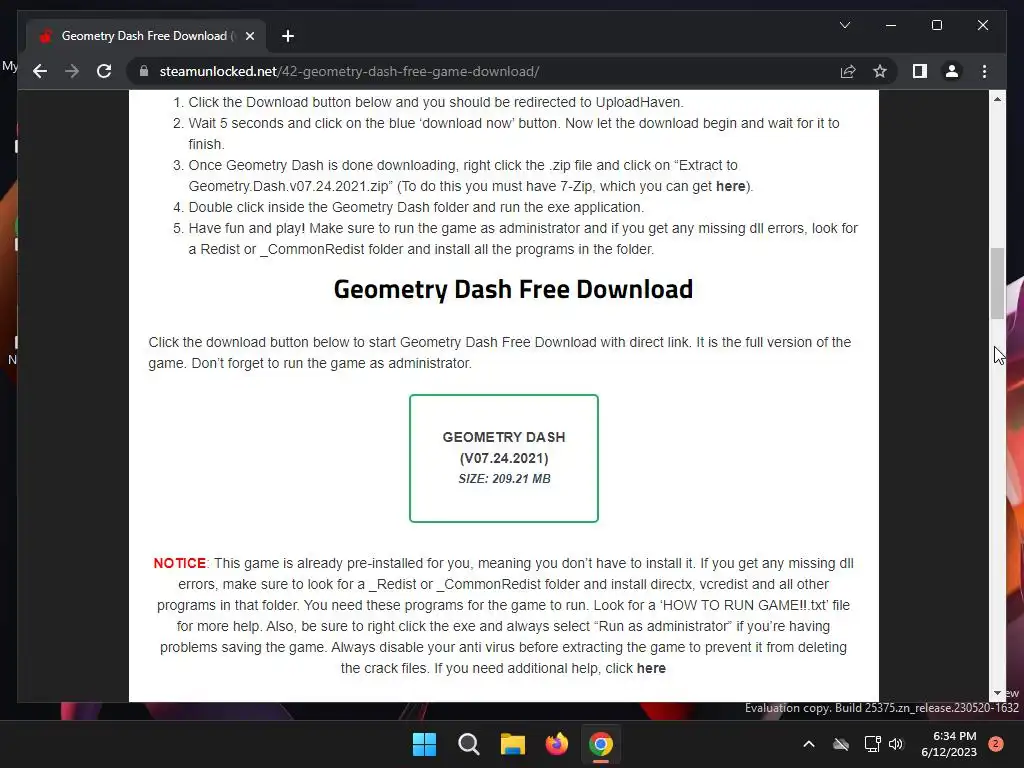Show hidden system tray icons
This screenshot has width=1024, height=768.
[x=808, y=744]
